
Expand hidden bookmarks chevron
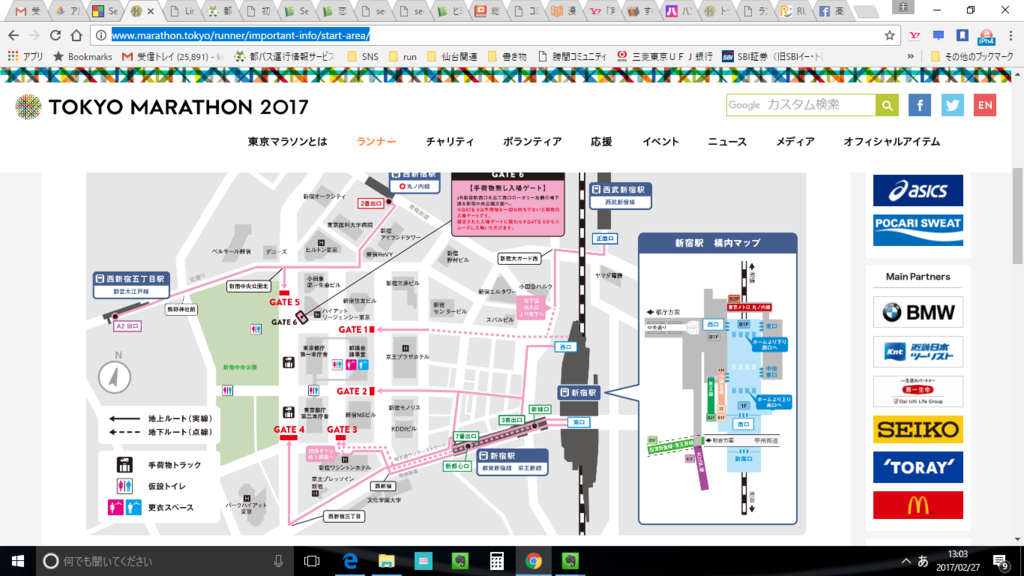pos(910,57)
